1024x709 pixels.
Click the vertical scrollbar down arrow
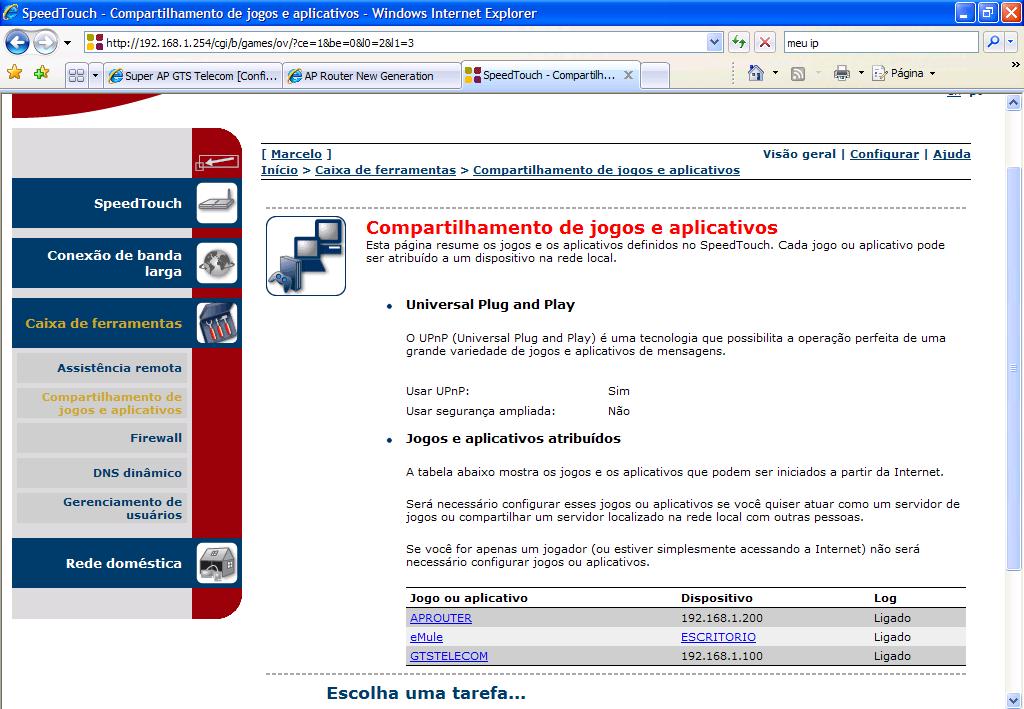(x=1013, y=701)
